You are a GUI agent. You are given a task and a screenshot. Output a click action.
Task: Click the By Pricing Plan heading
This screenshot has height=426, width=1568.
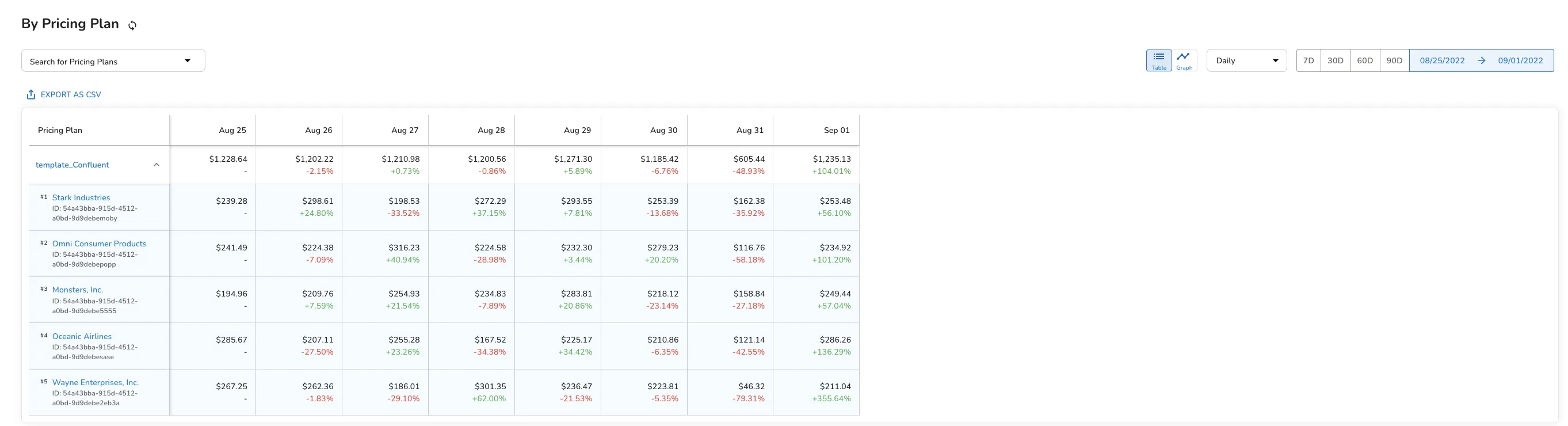pyautogui.click(x=70, y=24)
